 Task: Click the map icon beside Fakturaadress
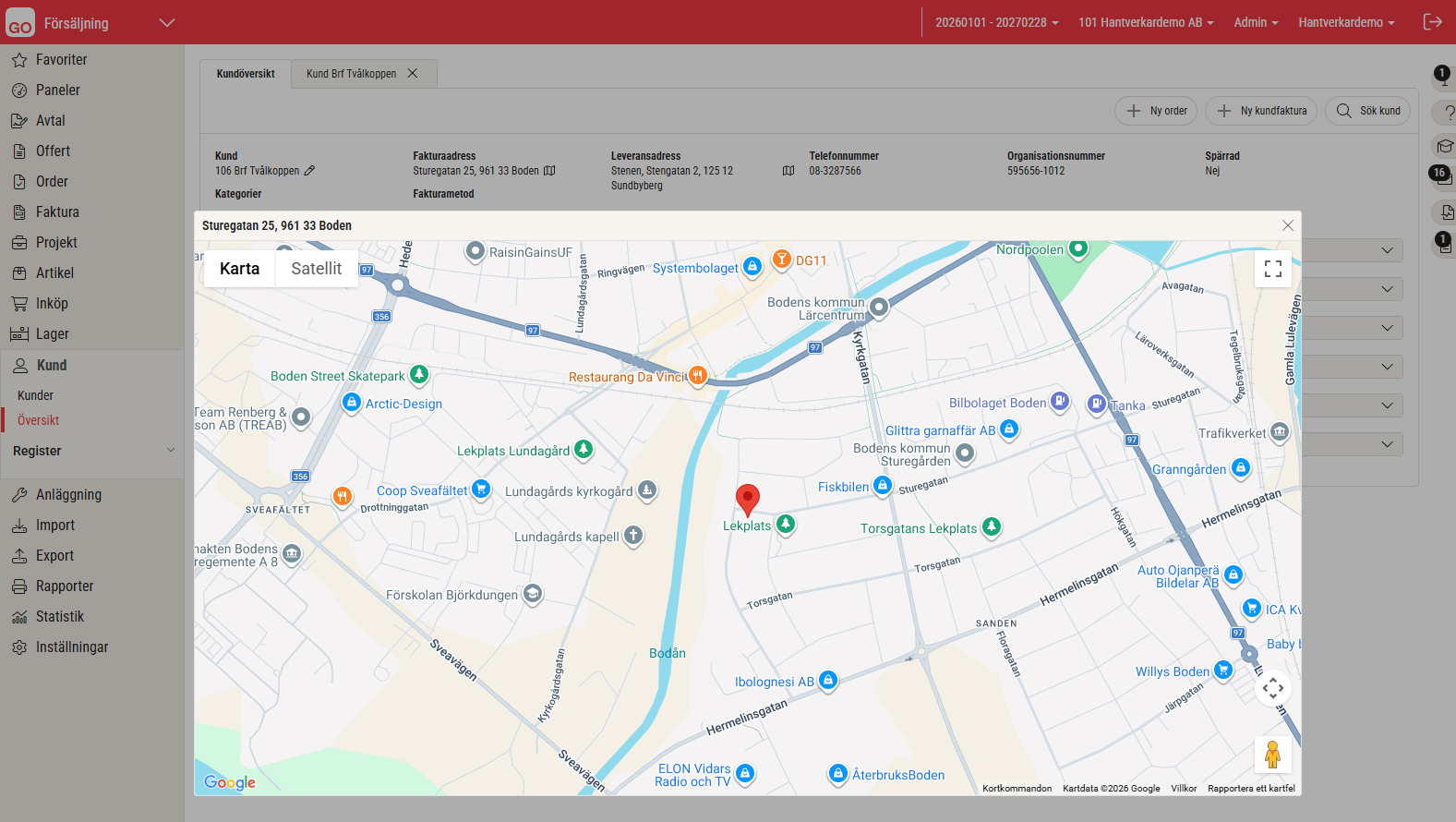coord(549,171)
